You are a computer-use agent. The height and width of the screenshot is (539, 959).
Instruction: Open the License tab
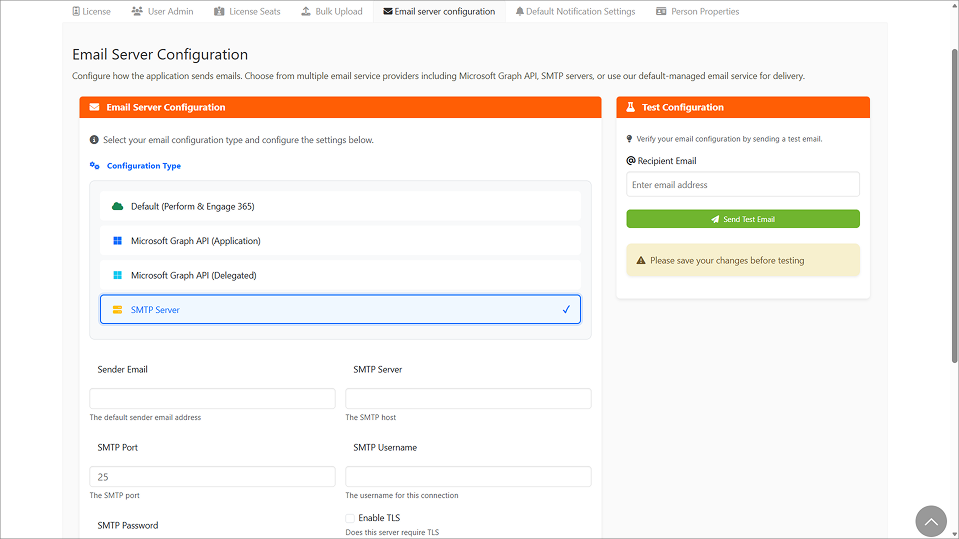(x=92, y=12)
